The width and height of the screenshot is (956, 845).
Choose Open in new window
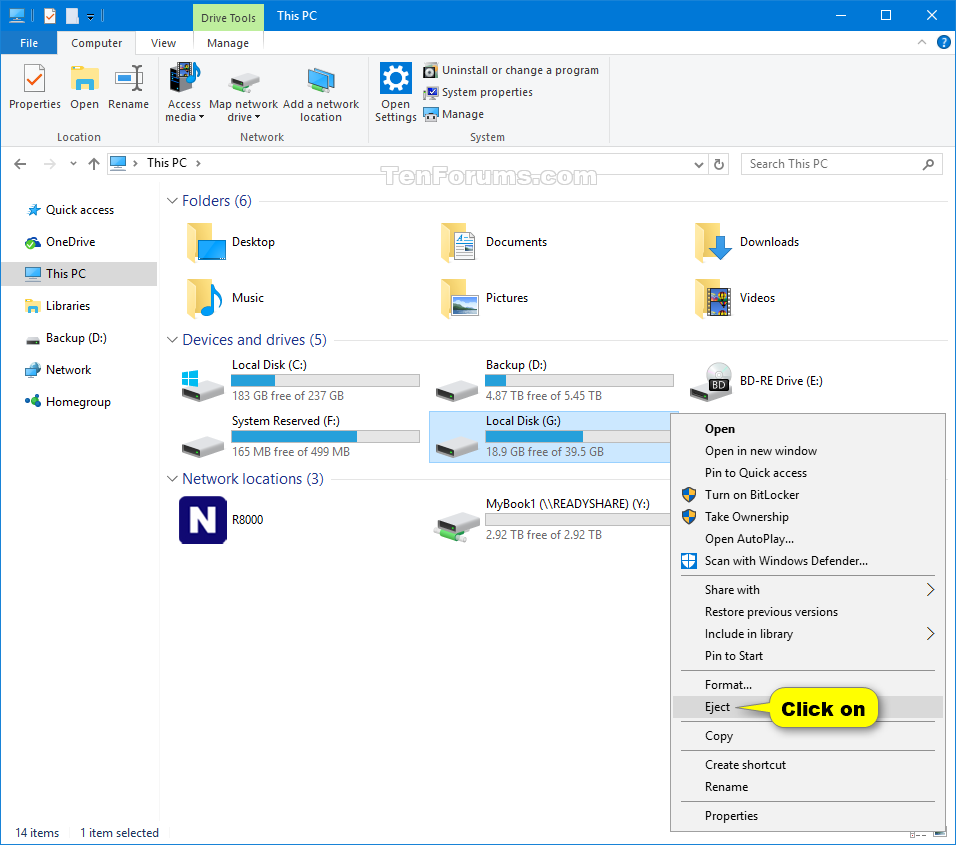[x=808, y=451]
